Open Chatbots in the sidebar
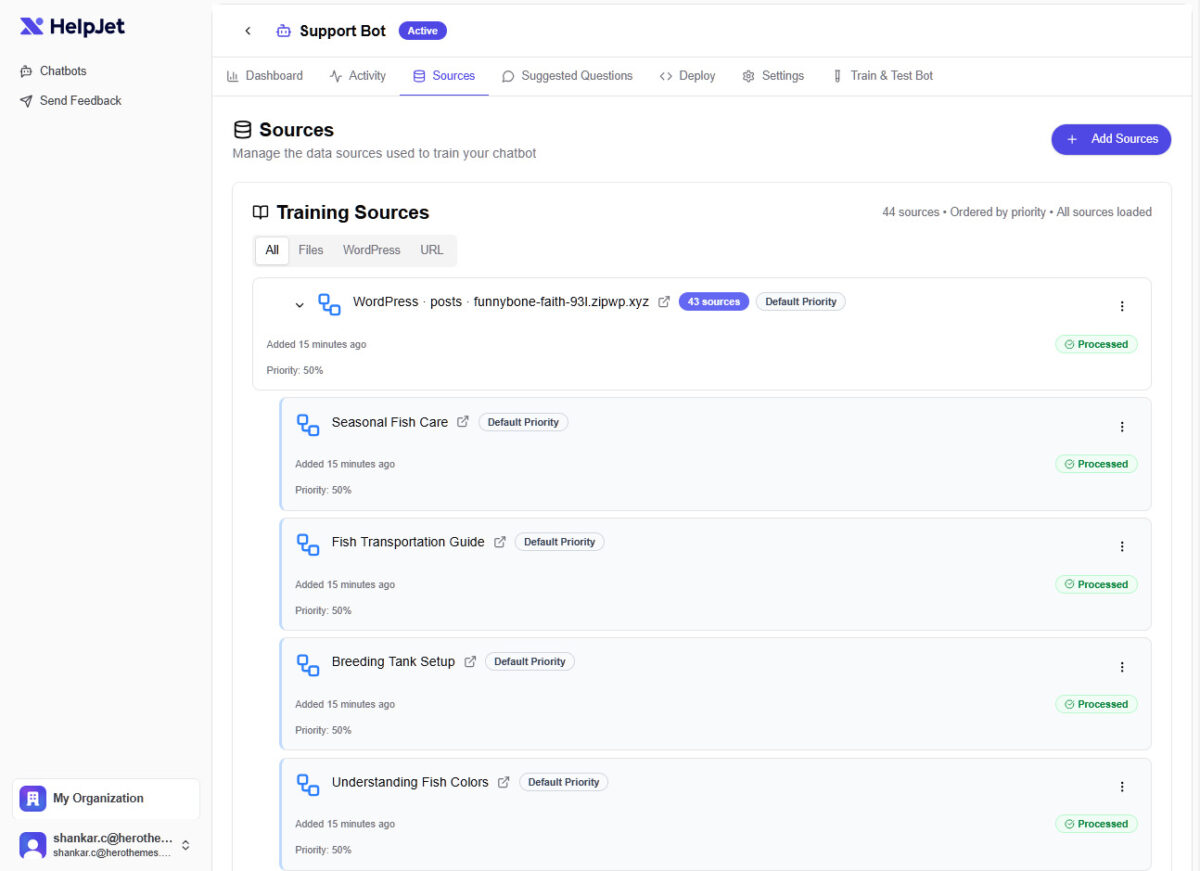The height and width of the screenshot is (871, 1200). click(54, 71)
